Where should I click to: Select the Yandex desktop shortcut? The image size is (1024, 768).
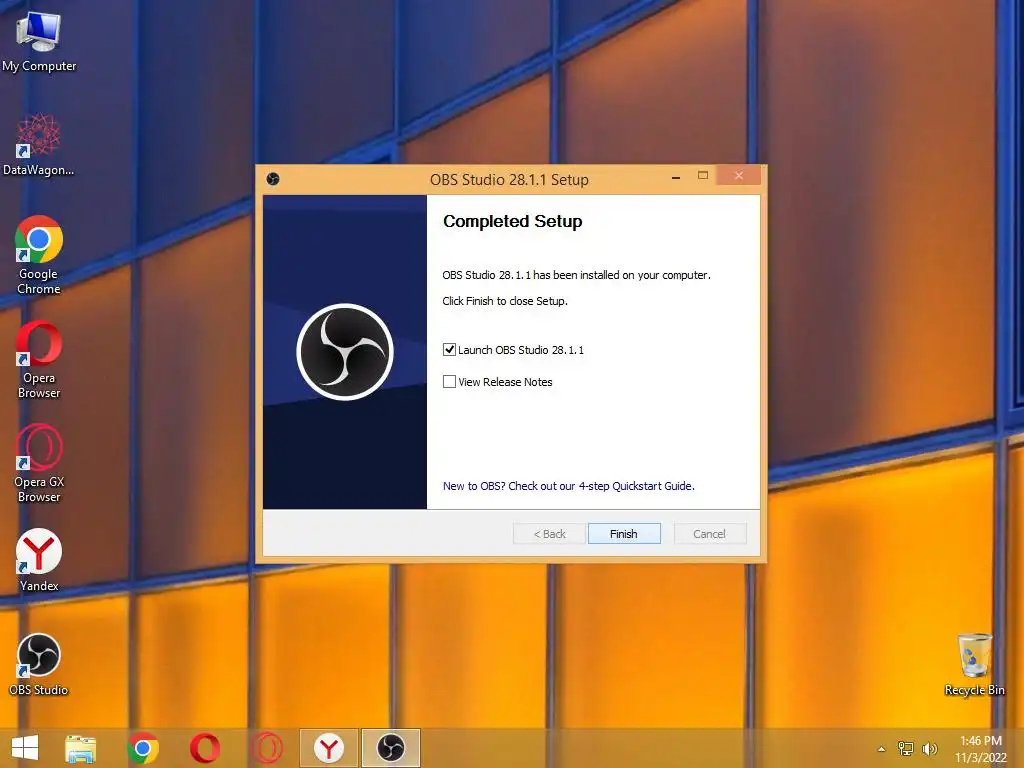[39, 560]
